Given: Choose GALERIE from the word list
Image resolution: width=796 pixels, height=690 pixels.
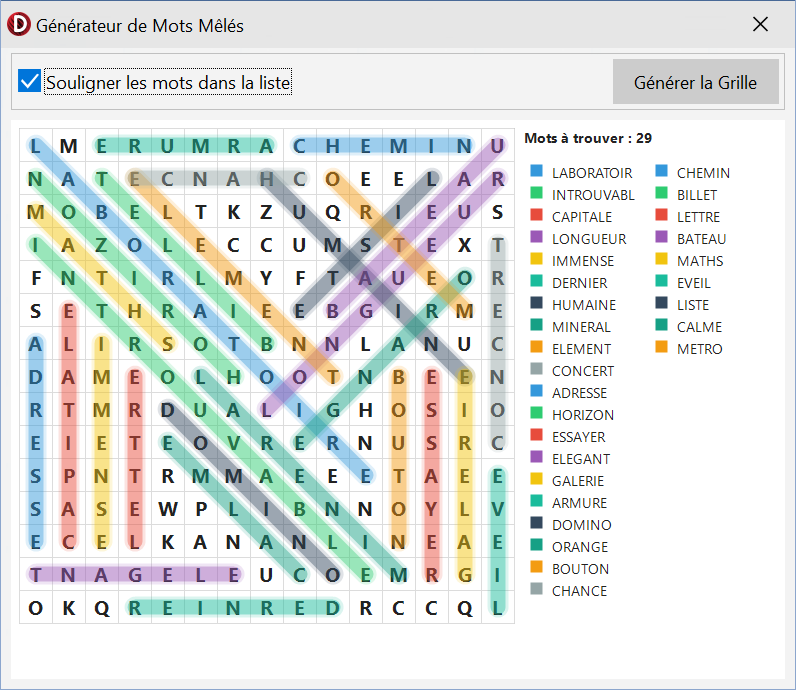Looking at the screenshot, I should tap(579, 481).
